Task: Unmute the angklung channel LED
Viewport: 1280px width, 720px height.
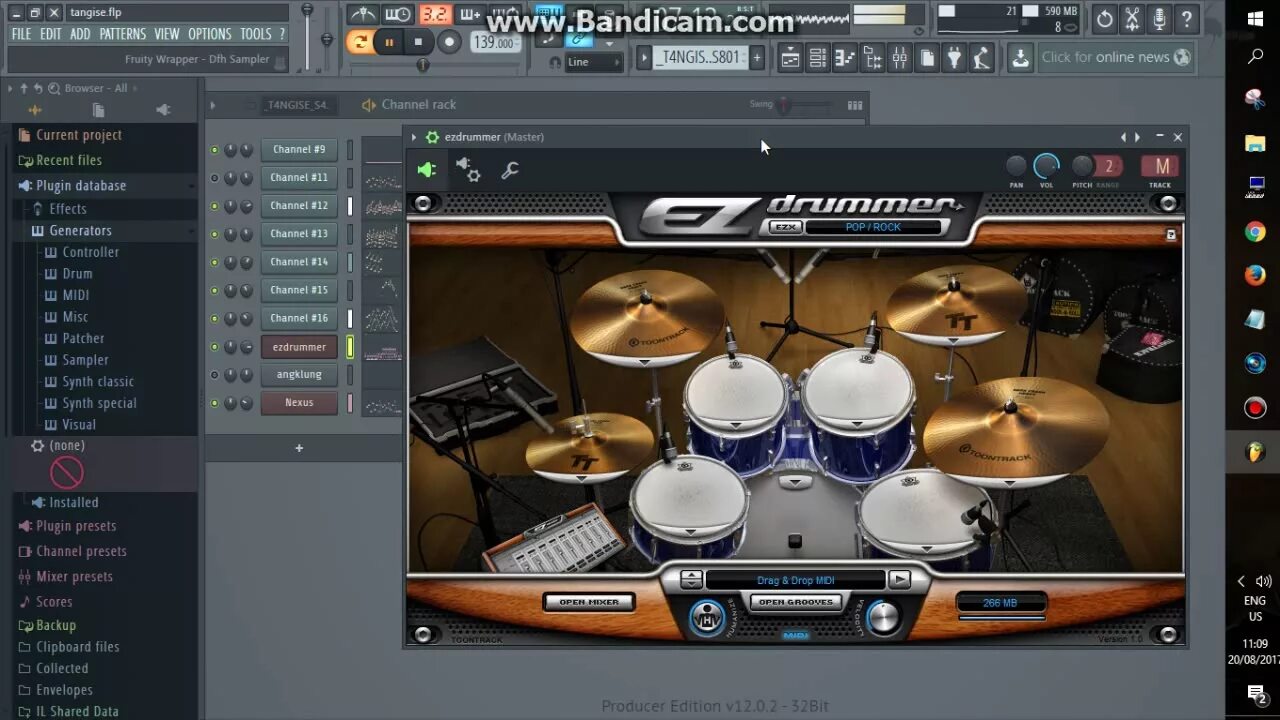Action: tap(214, 375)
